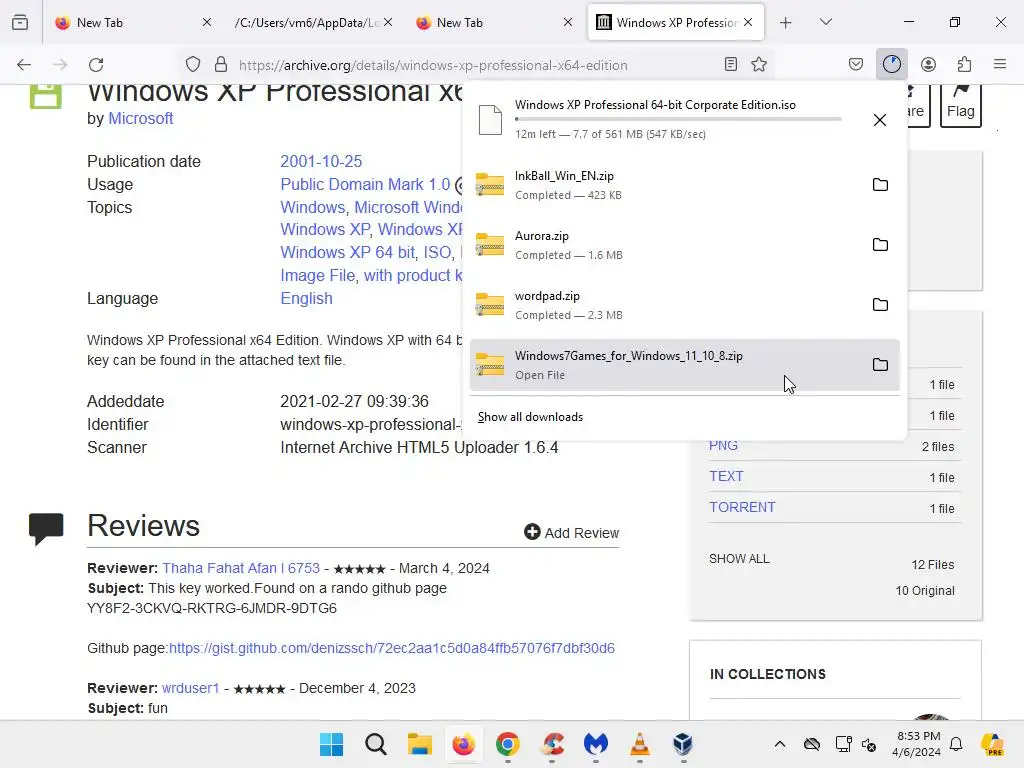
Task: Open Public Domain Mark 1.0 link
Action: [x=365, y=184]
